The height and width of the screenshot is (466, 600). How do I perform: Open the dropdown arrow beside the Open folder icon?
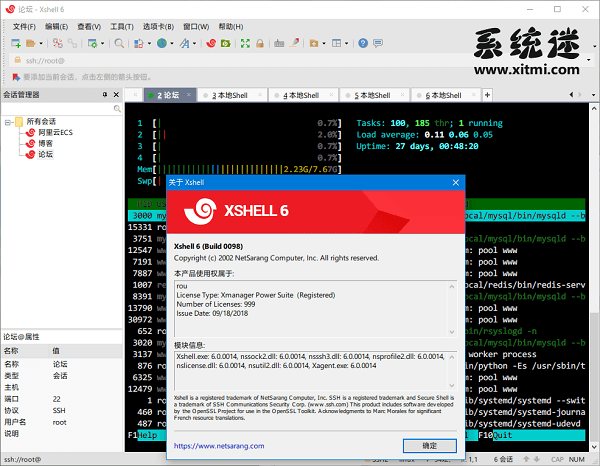pyautogui.click(x=41, y=43)
